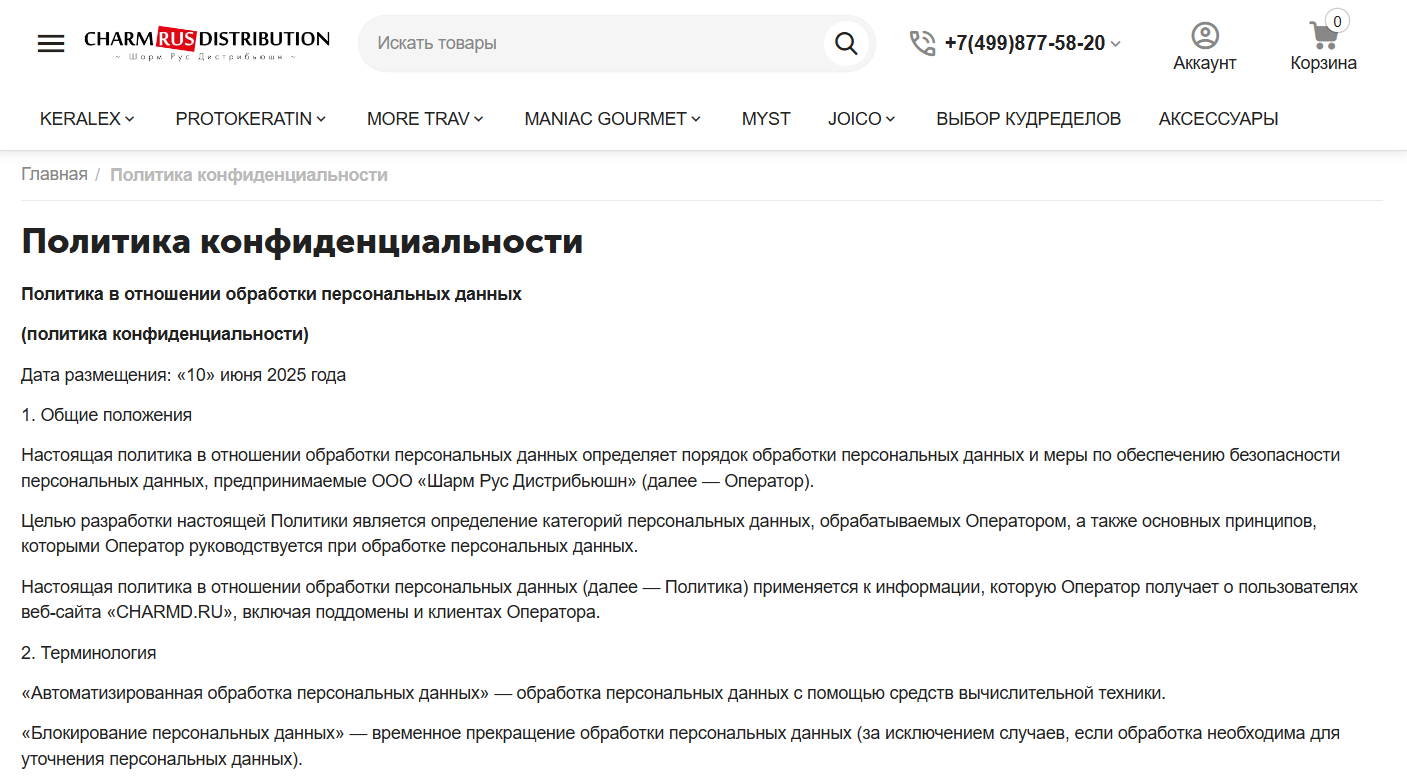Click the Корзина text label
This screenshot has width=1407, height=784.
click(x=1323, y=63)
